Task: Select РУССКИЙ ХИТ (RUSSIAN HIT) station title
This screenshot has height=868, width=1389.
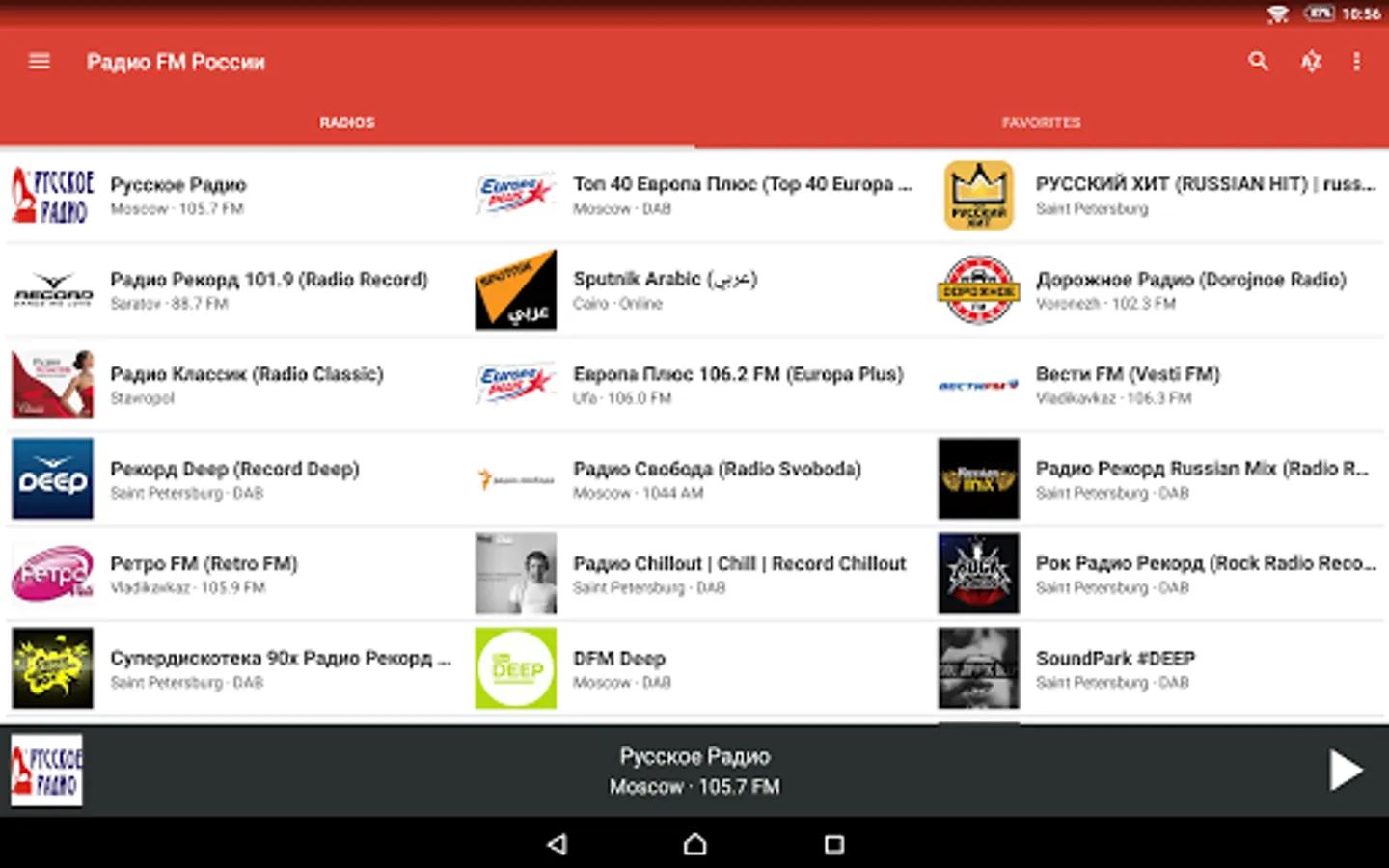Action: pos(1206,183)
